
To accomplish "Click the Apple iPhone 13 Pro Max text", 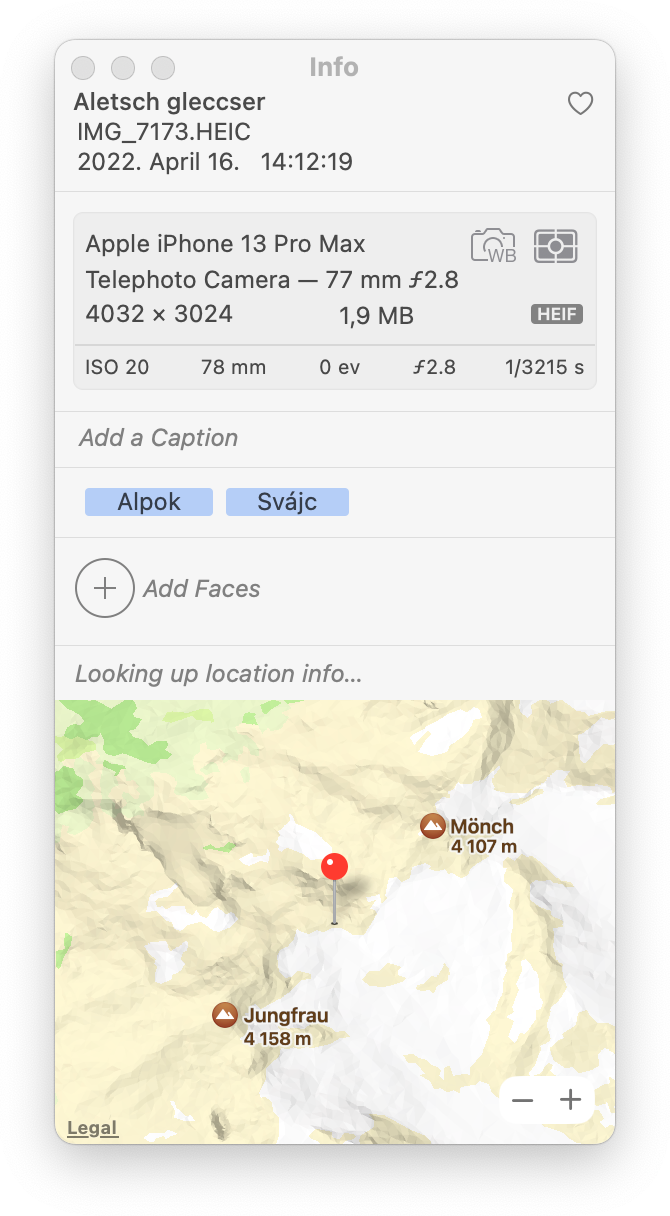I will tap(226, 244).
